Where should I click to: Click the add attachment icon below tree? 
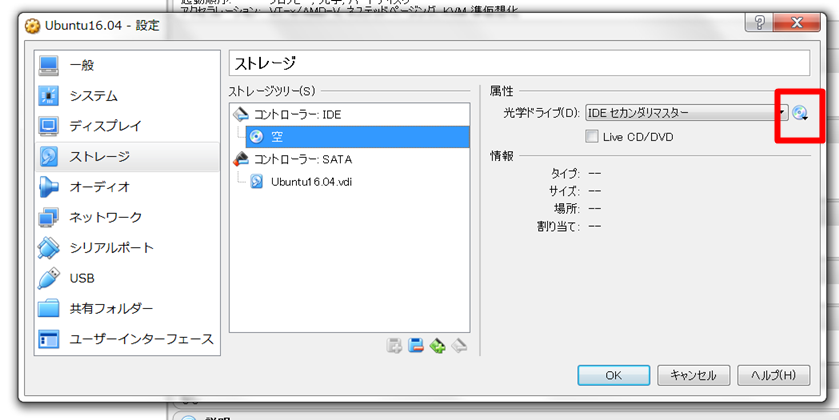tap(394, 346)
